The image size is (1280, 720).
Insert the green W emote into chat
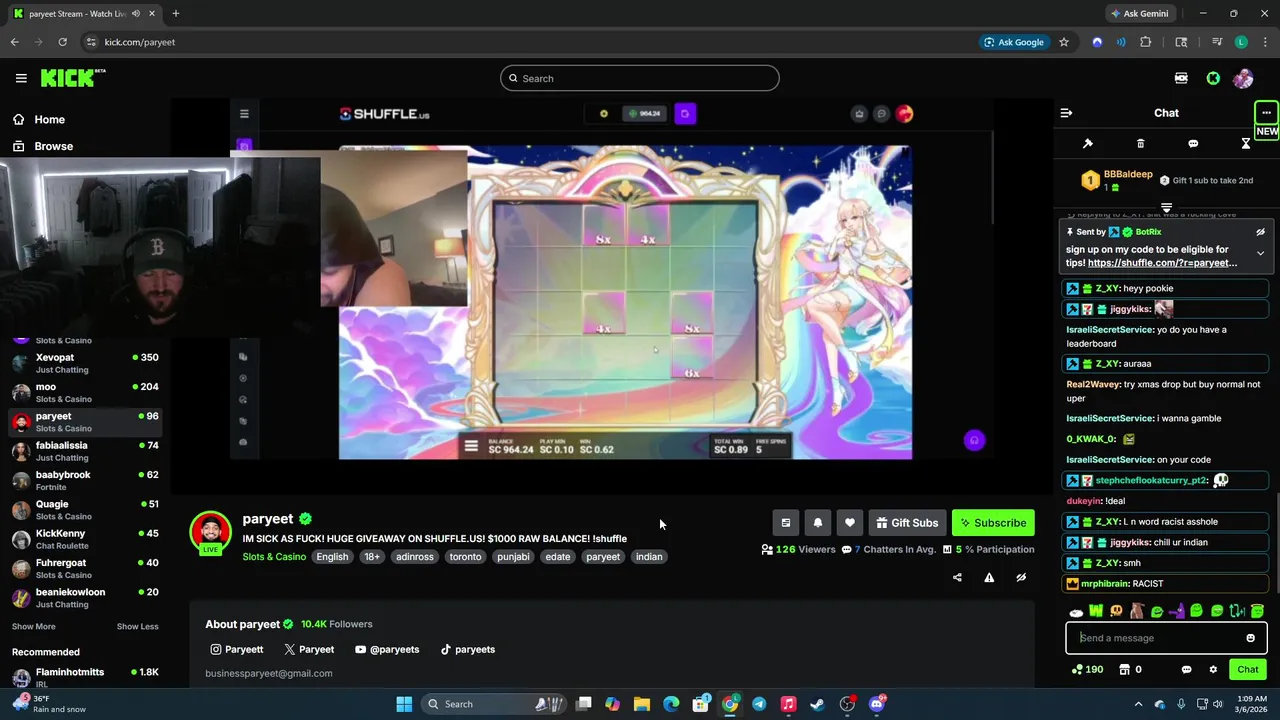coord(1096,611)
